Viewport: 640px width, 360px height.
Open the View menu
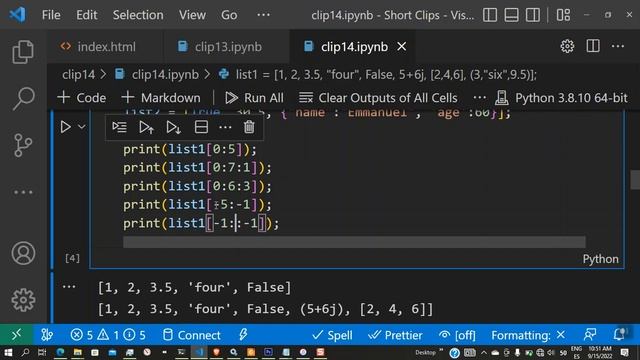coord(192,15)
